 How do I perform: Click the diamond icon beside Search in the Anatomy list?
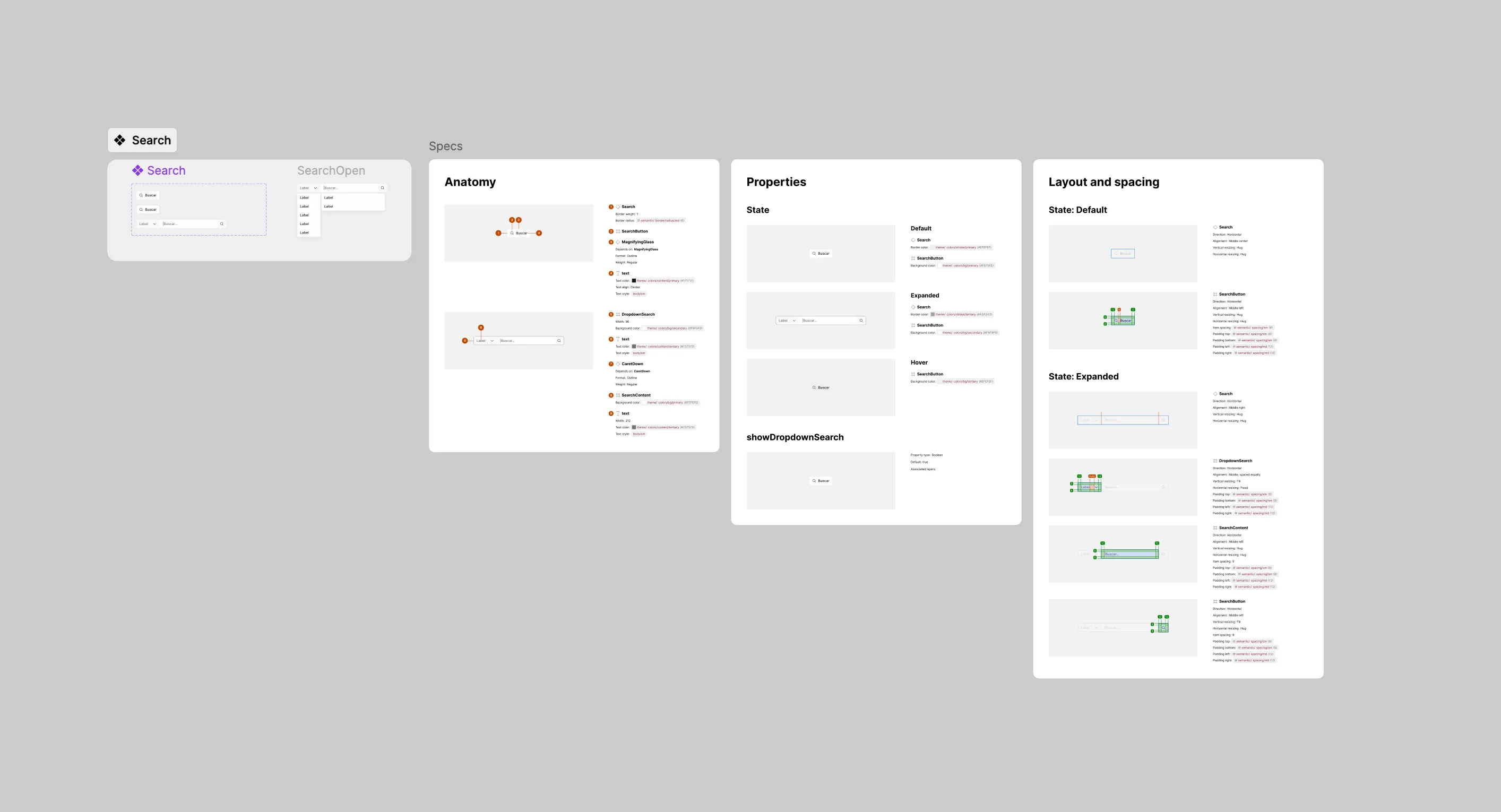point(618,207)
